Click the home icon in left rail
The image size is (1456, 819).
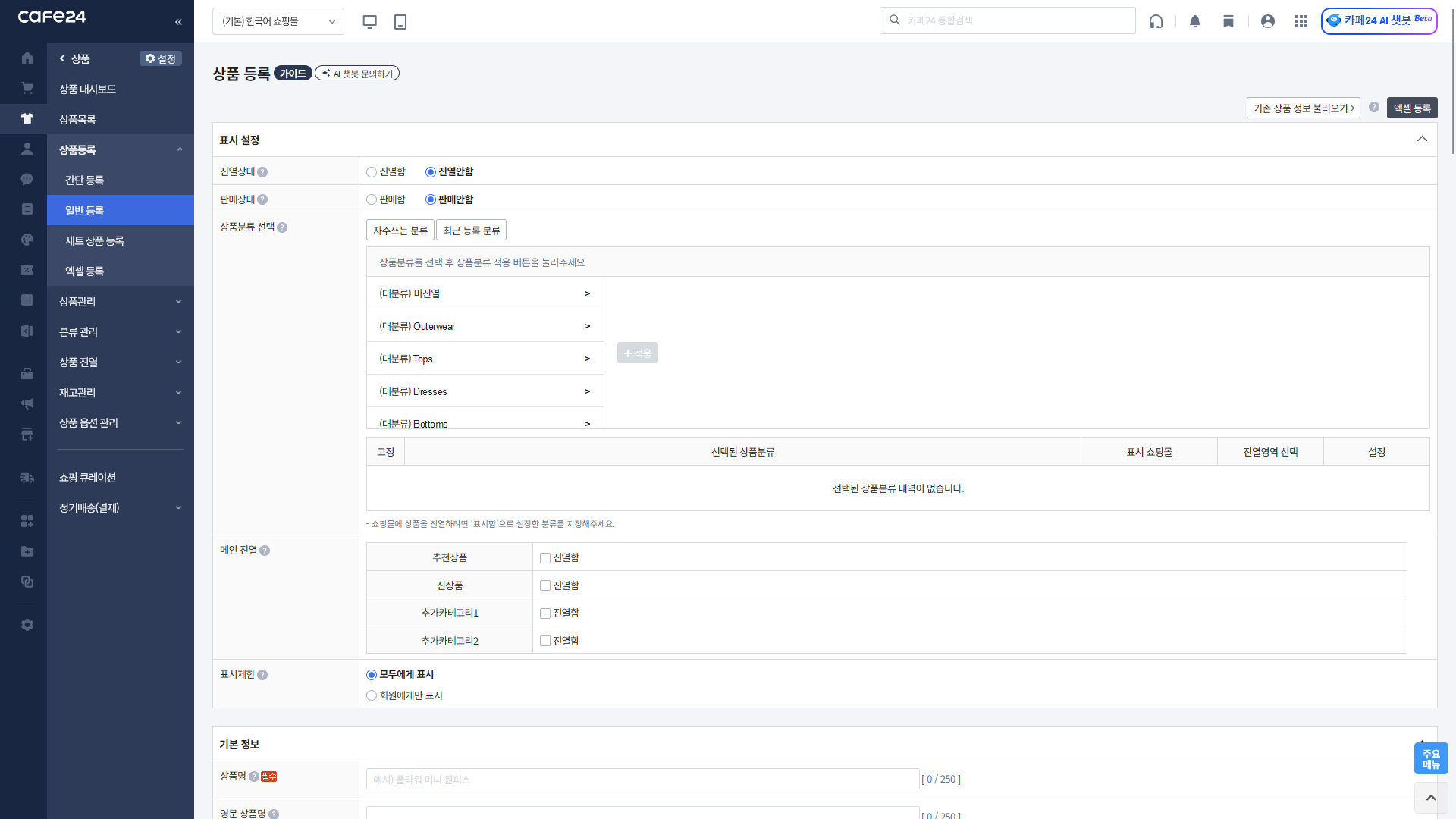[27, 58]
